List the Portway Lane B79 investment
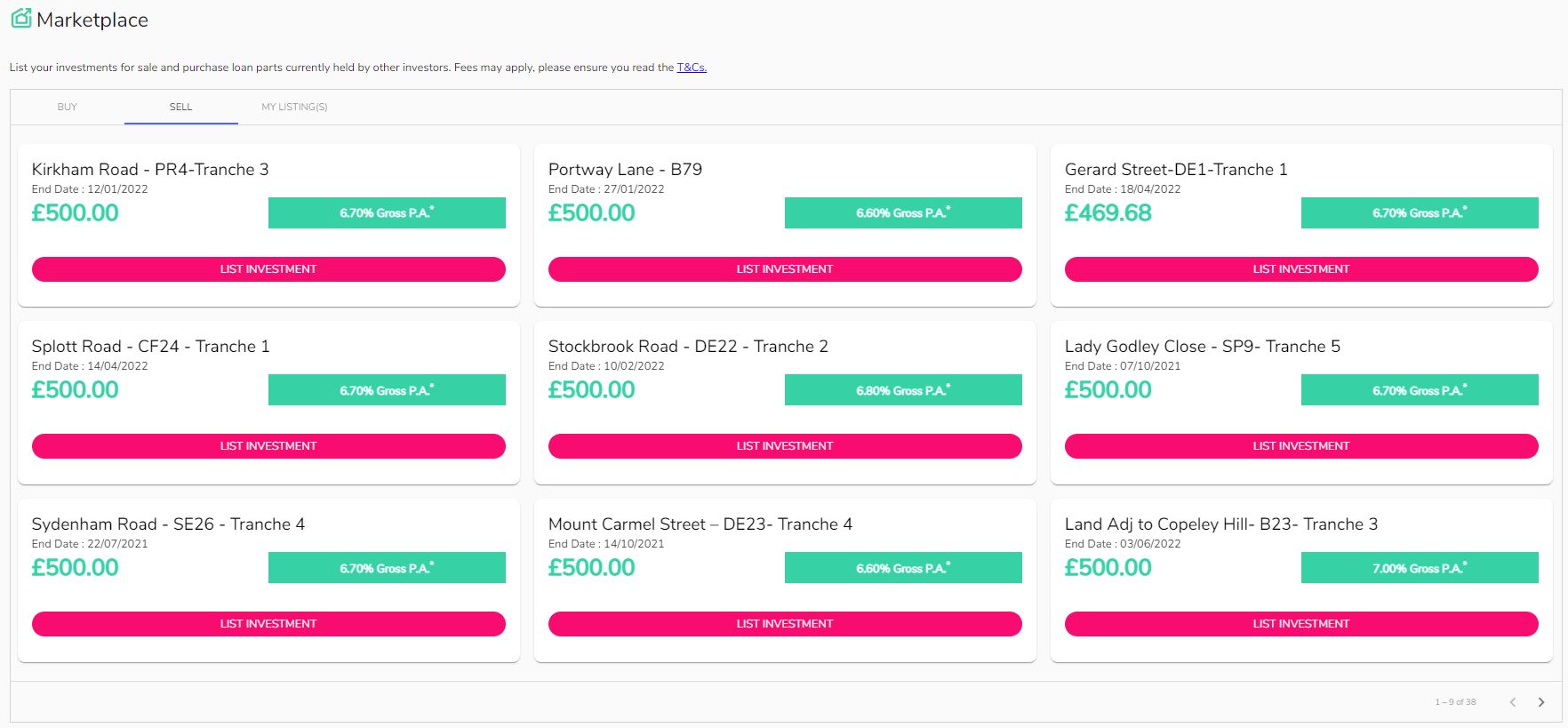The width and height of the screenshot is (1568, 728). [x=785, y=269]
